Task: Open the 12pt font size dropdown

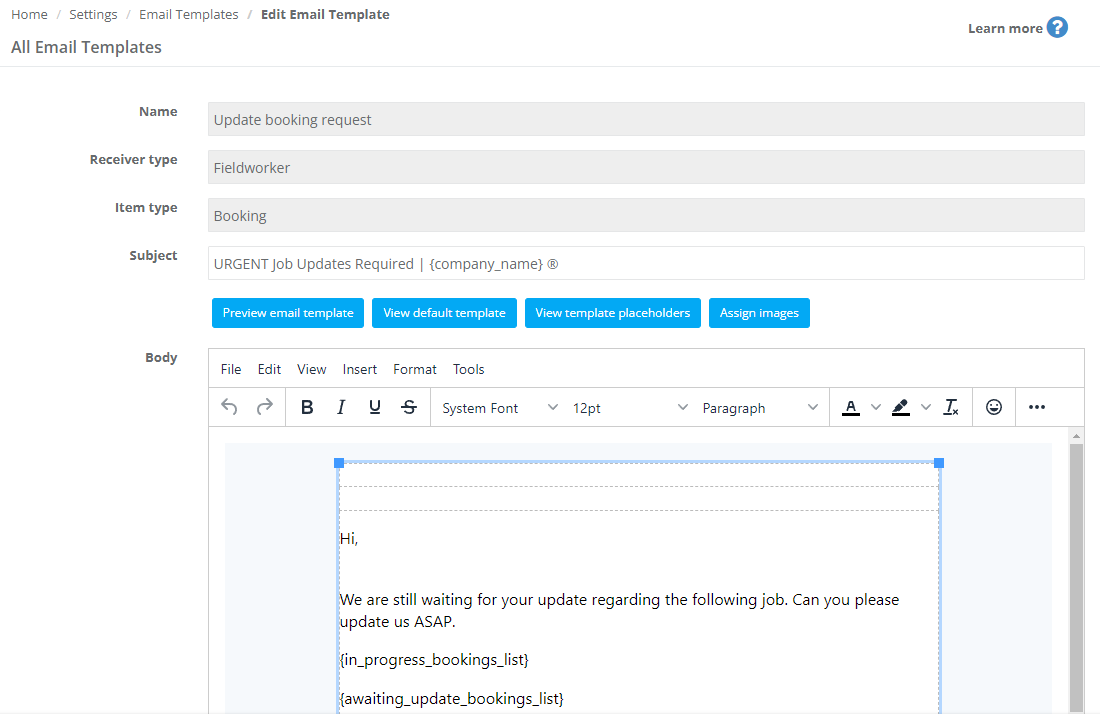Action: coord(629,407)
